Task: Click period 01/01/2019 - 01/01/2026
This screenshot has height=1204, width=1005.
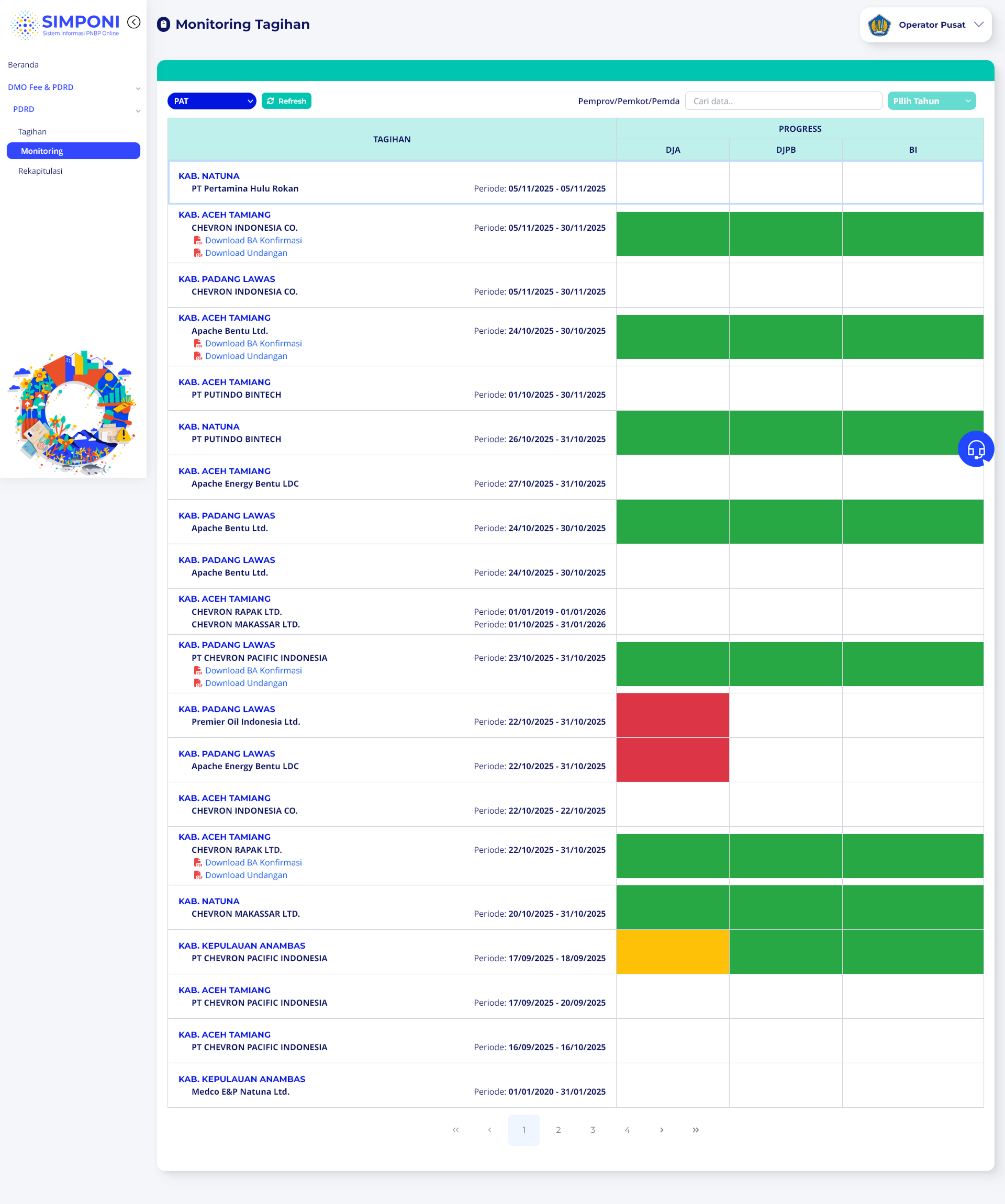Action: pyautogui.click(x=557, y=612)
